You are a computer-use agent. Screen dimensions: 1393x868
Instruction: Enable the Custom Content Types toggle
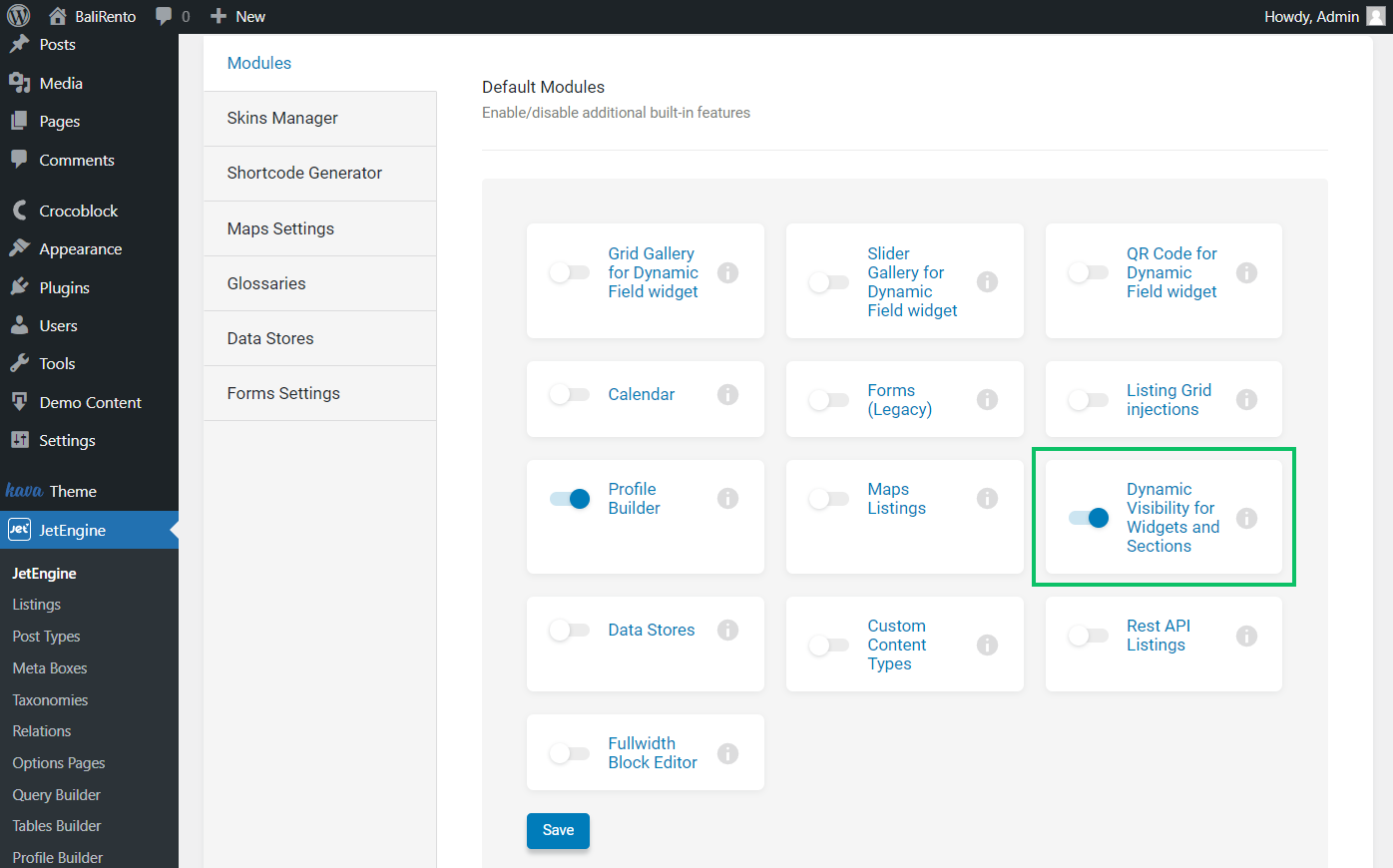[x=828, y=646]
